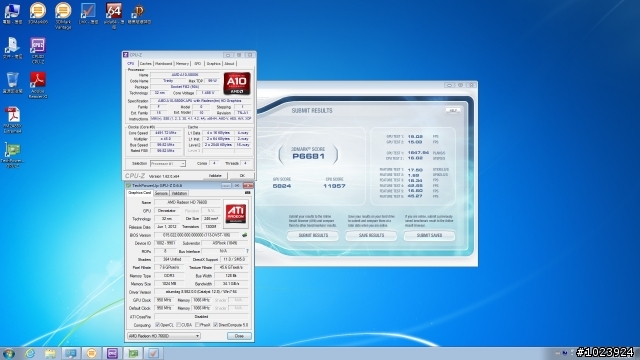Image resolution: width=640 pixels, height=360 pixels.
Task: Click the Save Results button in 3DMark
Action: point(371,236)
